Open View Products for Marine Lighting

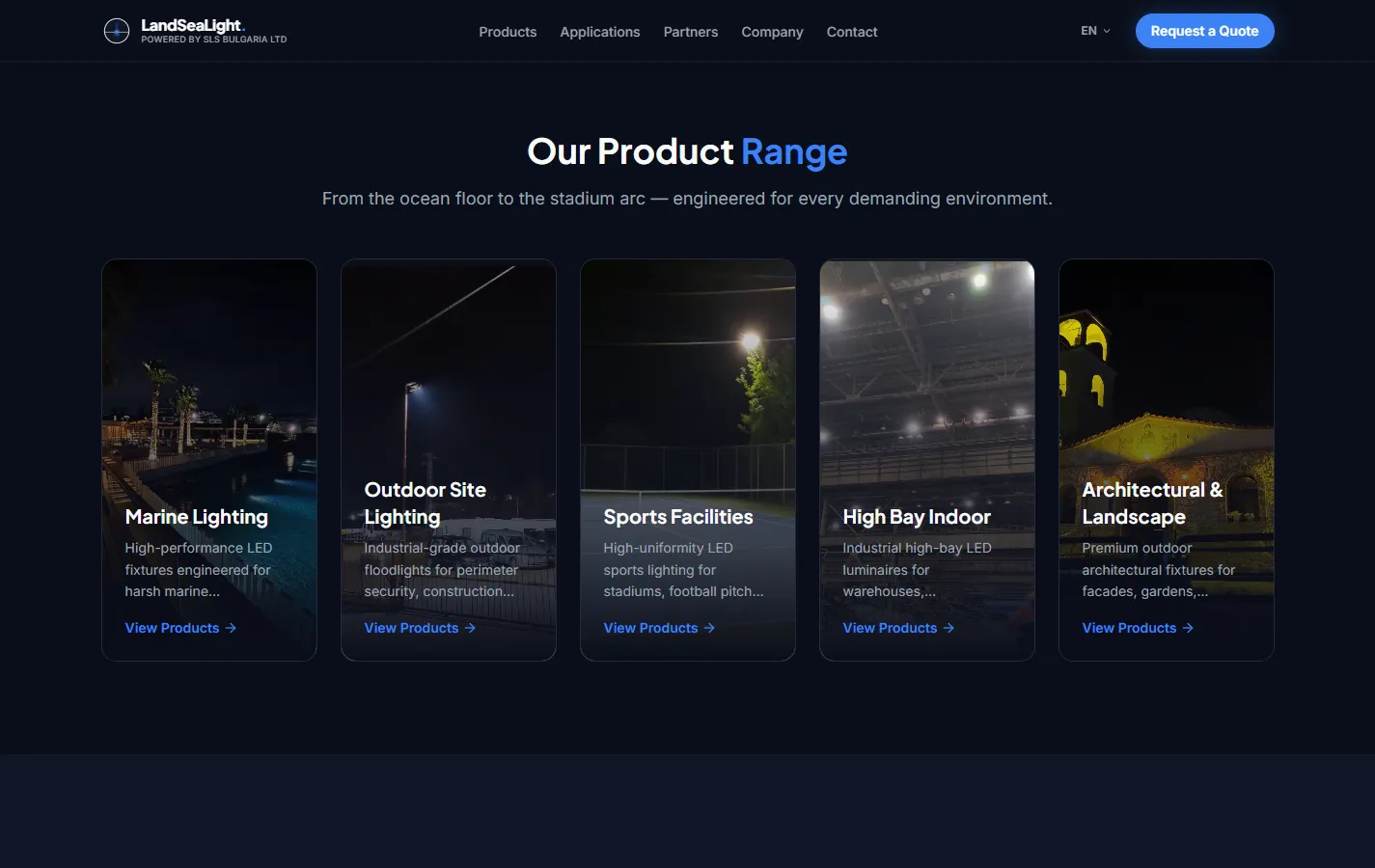[180, 628]
